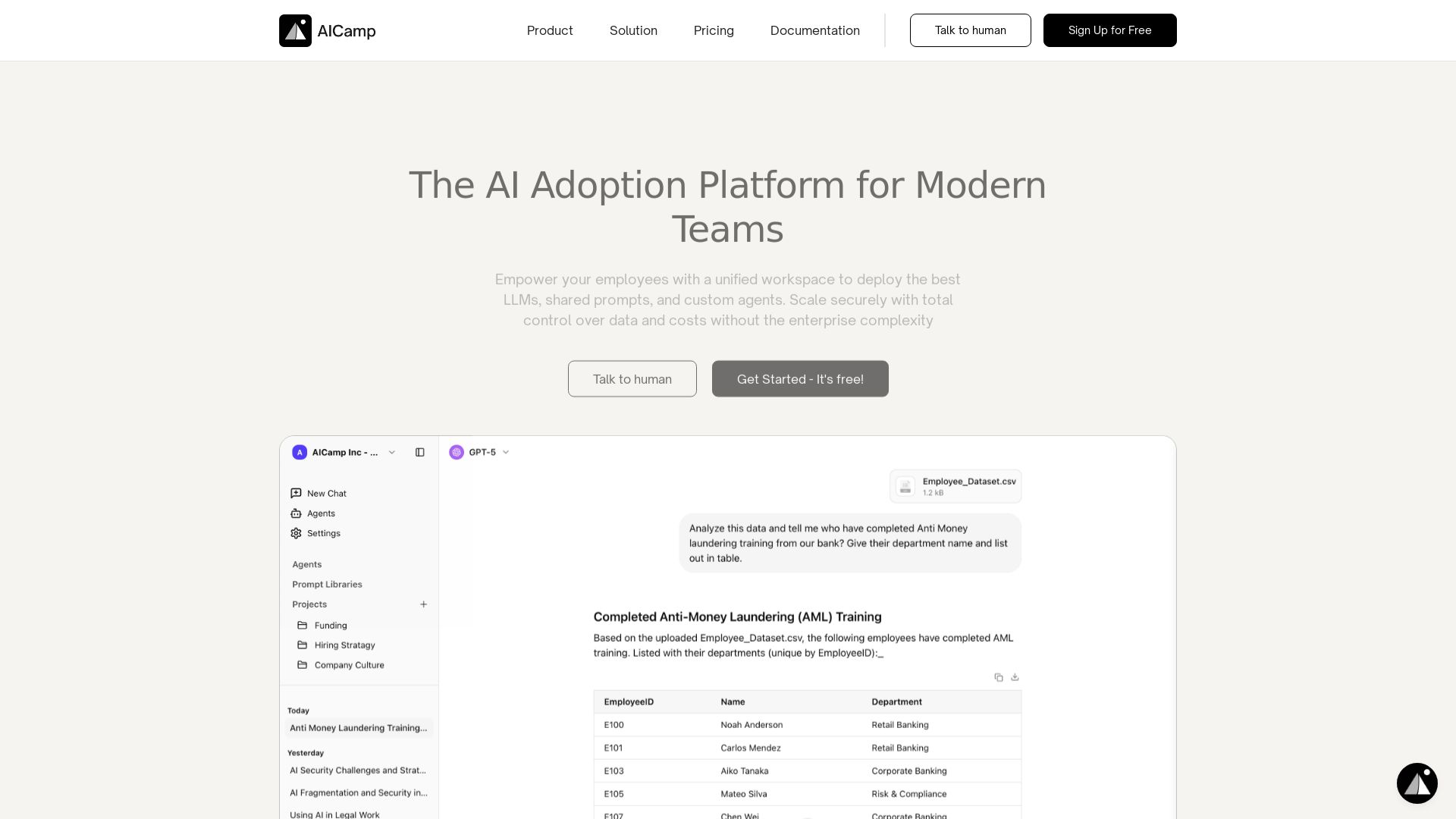Click the New Chat icon
The width and height of the screenshot is (1456, 819).
(x=296, y=493)
